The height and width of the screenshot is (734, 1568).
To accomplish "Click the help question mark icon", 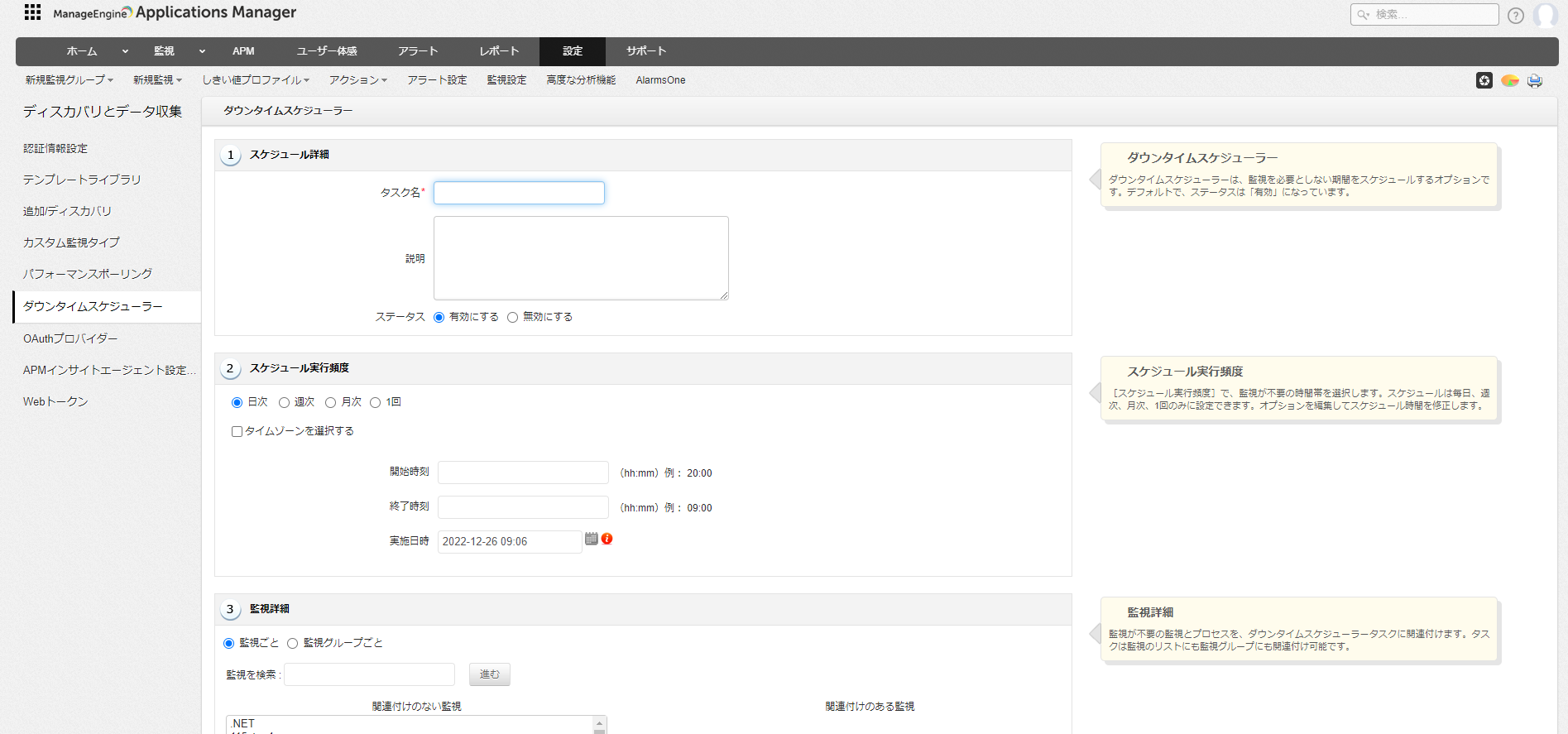I will pyautogui.click(x=1515, y=16).
